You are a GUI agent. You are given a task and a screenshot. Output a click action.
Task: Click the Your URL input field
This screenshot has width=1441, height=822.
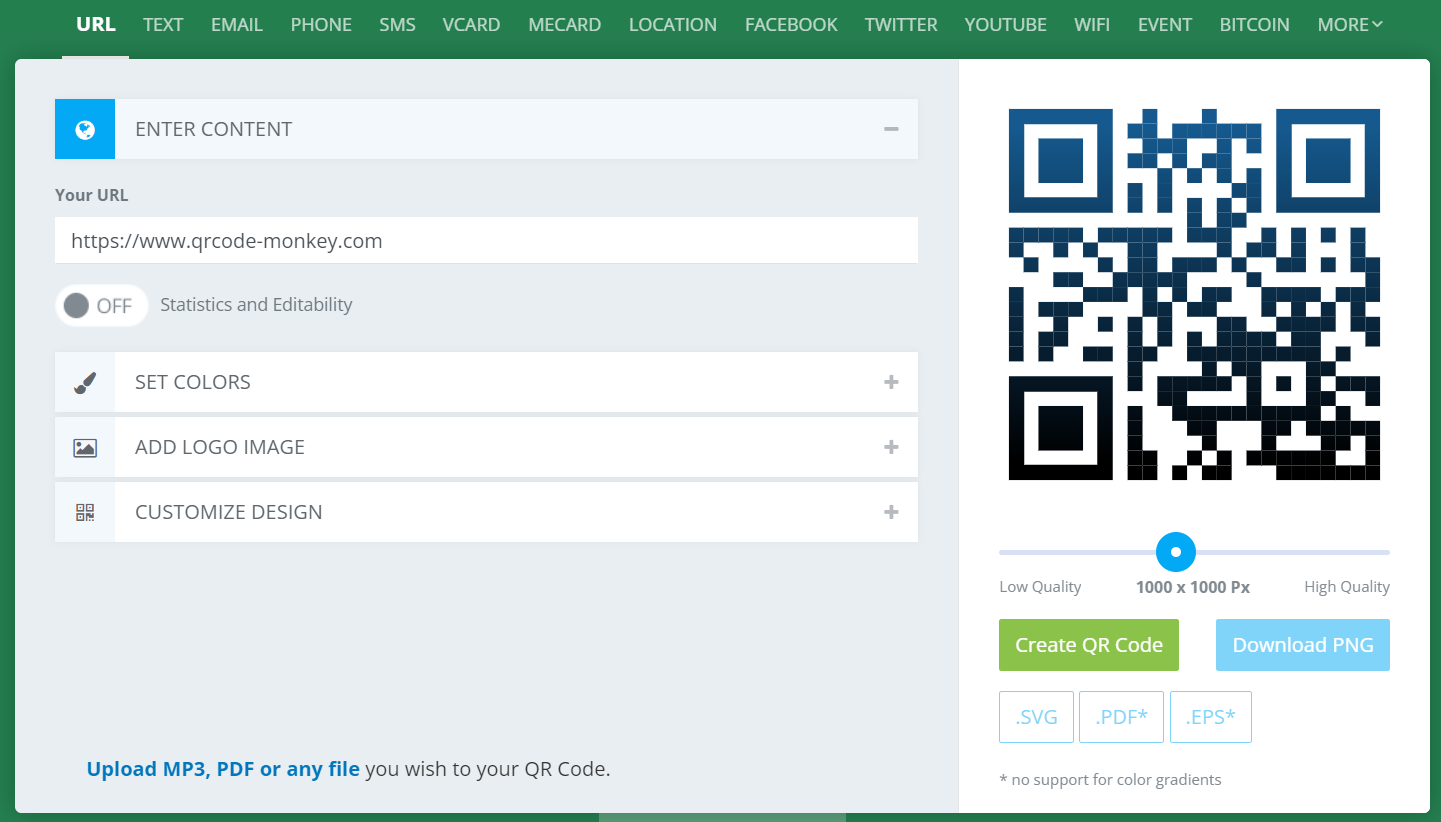pyautogui.click(x=486, y=241)
